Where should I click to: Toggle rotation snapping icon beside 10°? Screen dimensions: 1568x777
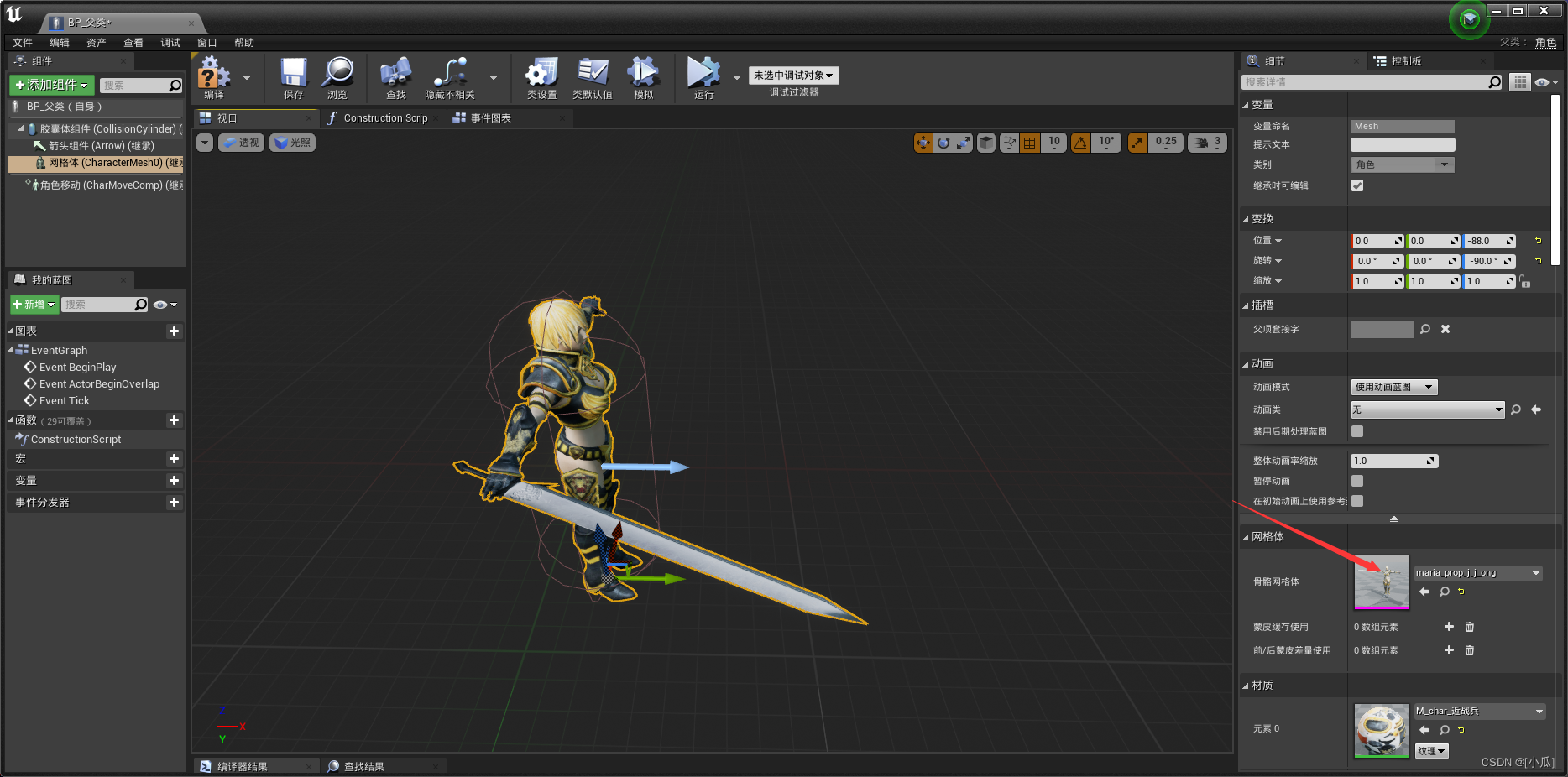(1081, 143)
